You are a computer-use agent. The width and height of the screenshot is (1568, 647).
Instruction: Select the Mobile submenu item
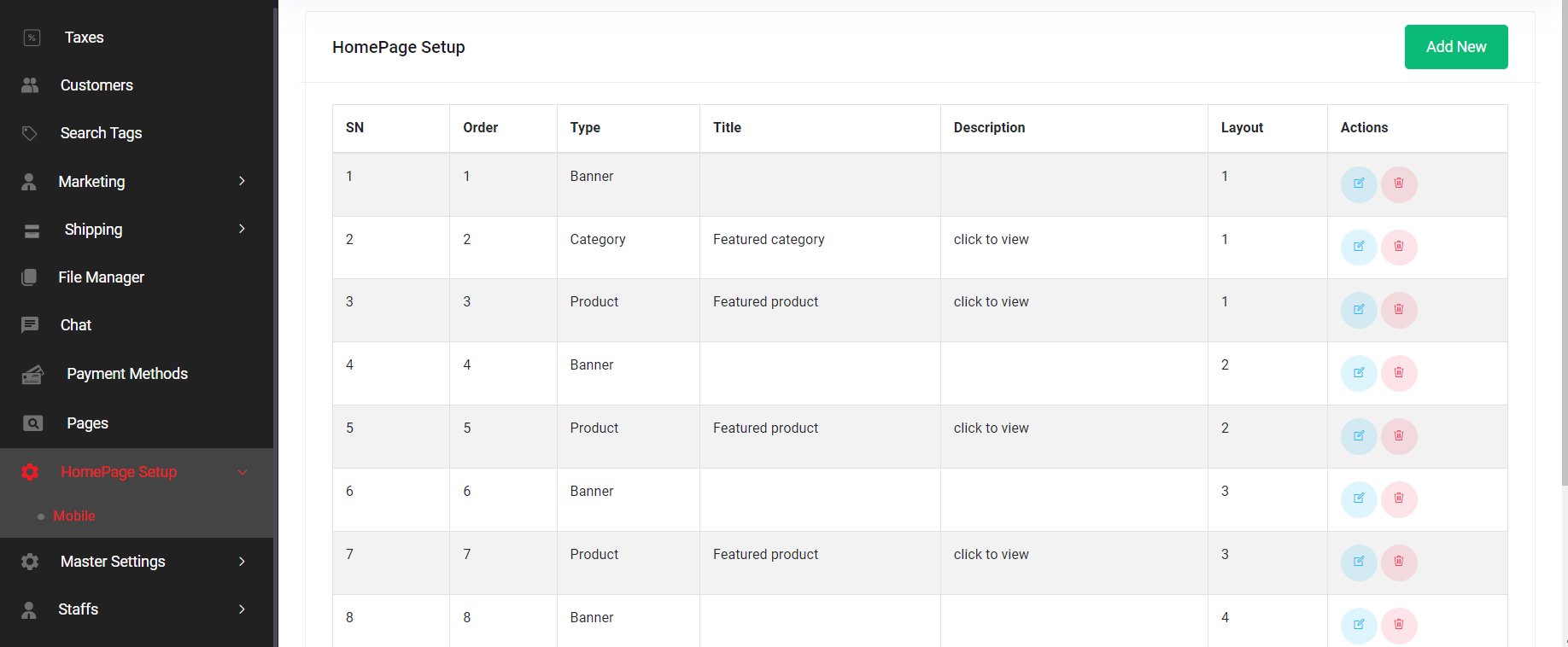point(74,516)
